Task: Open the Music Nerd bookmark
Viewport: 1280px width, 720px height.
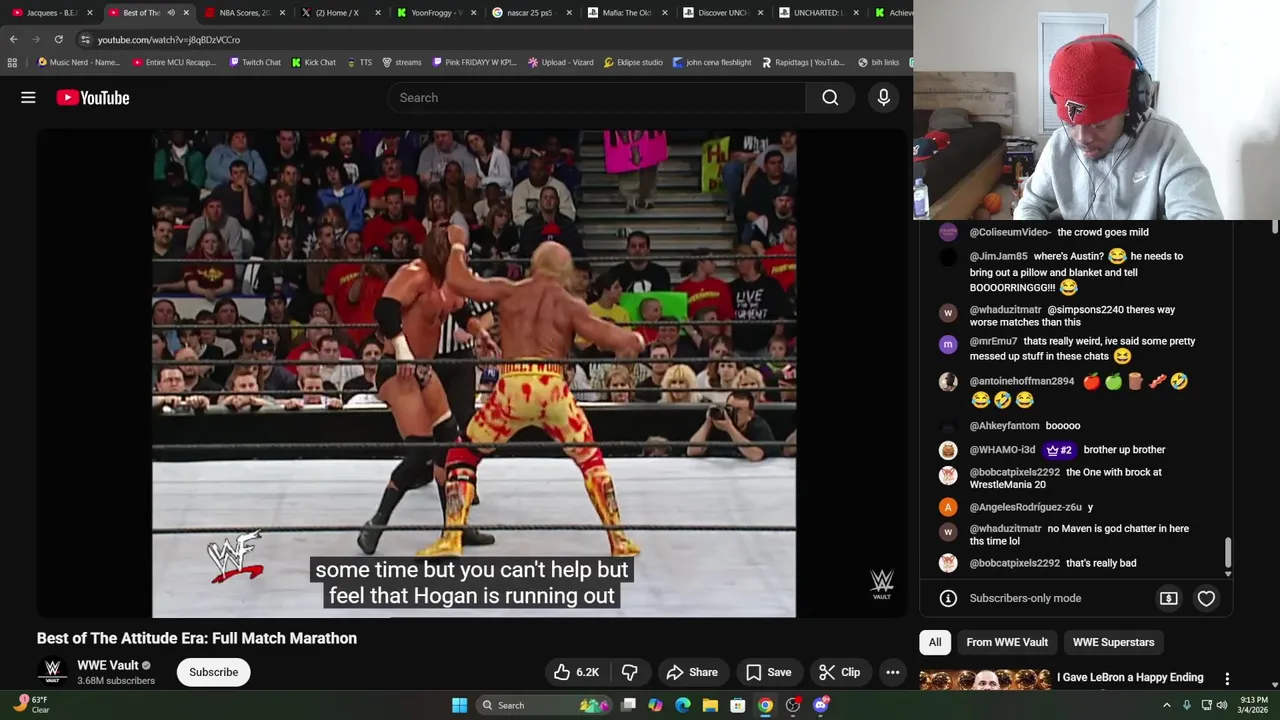Action: point(79,62)
